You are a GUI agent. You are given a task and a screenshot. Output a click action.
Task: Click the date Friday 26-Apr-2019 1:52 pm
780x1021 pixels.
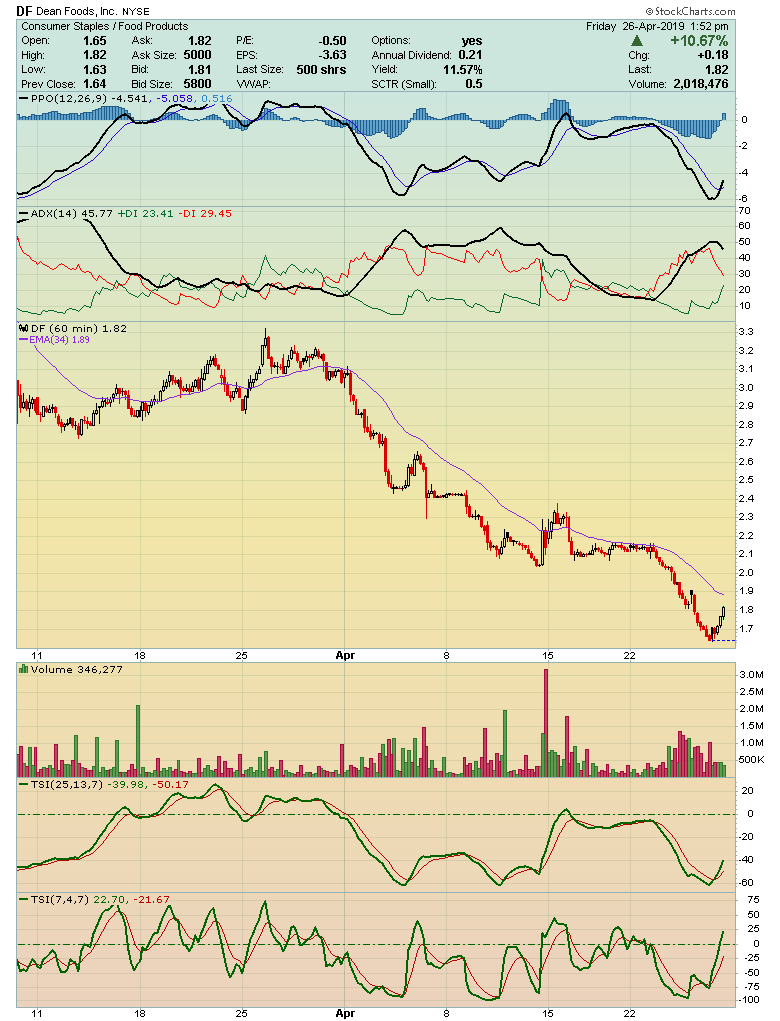(657, 26)
